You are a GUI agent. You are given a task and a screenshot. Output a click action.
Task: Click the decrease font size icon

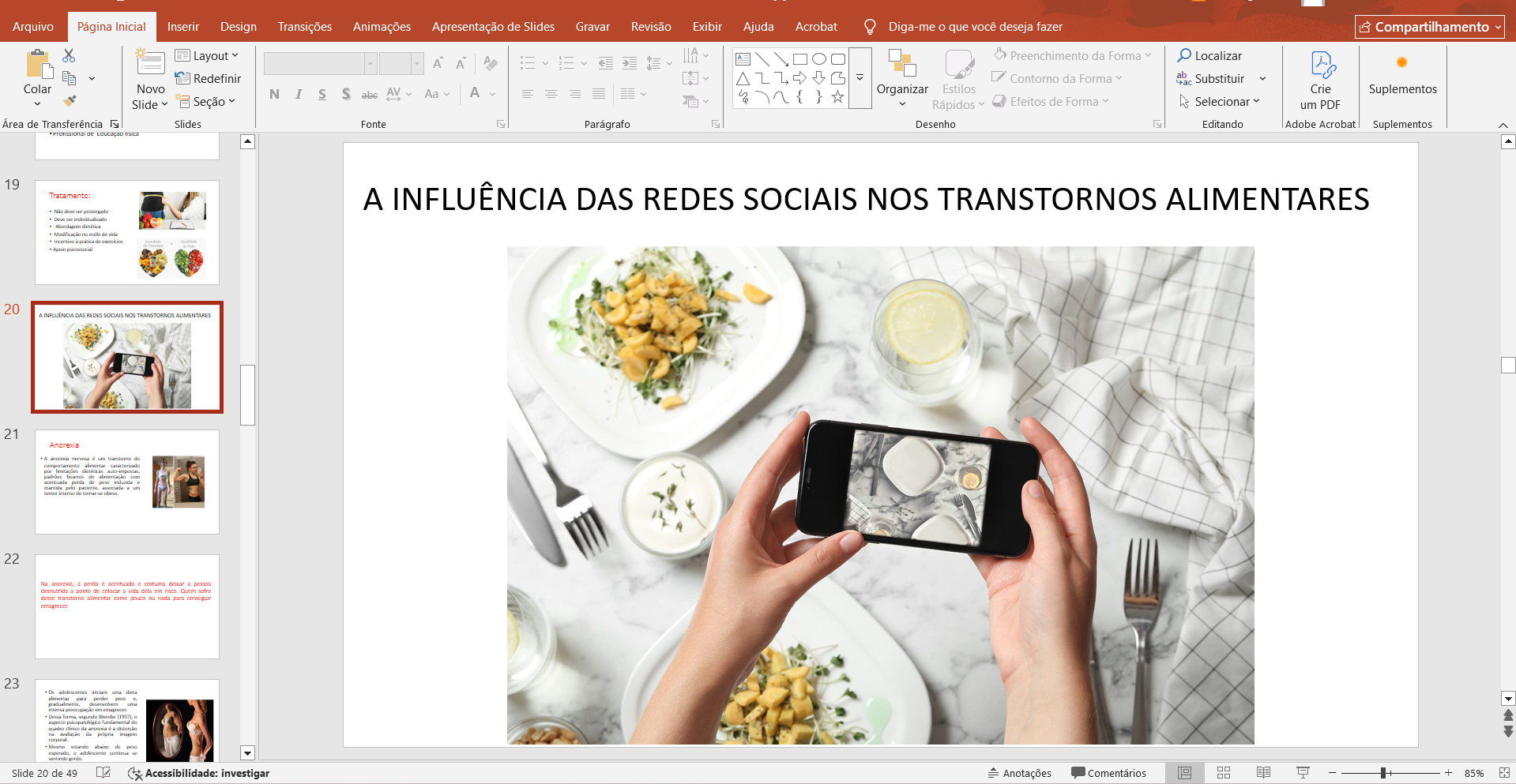pos(461,63)
